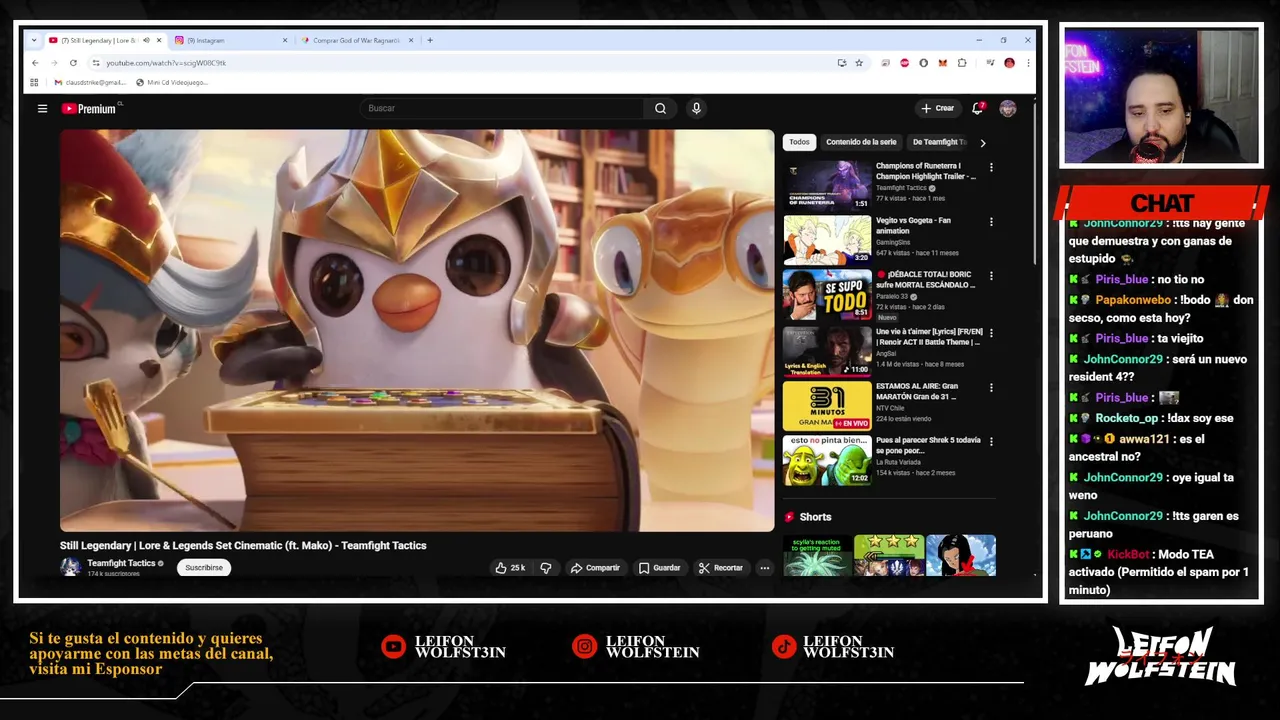The height and width of the screenshot is (720, 1280).
Task: Open YouTube notifications bell
Action: 978,108
